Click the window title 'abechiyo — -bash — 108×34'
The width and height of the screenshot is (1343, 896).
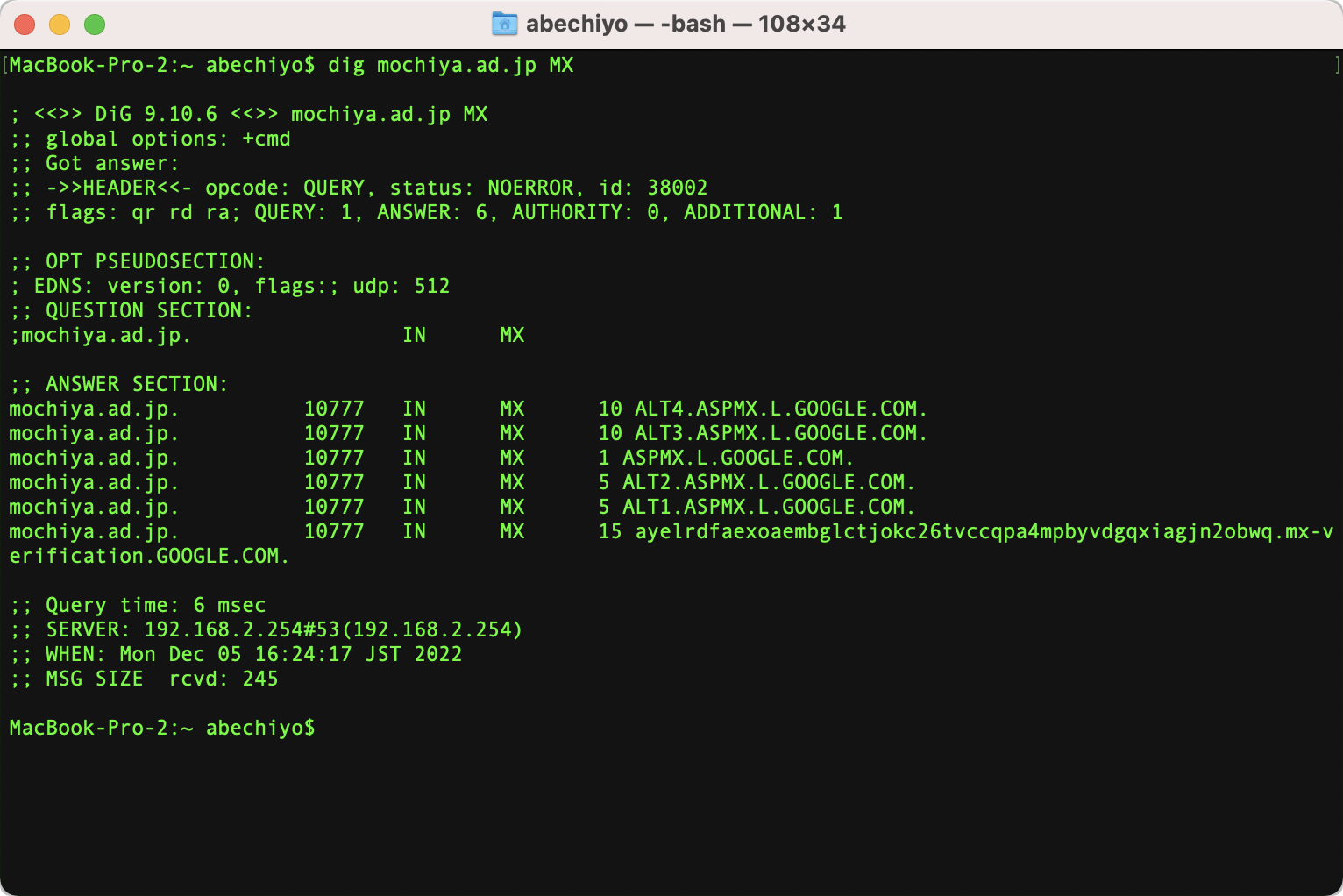point(686,24)
